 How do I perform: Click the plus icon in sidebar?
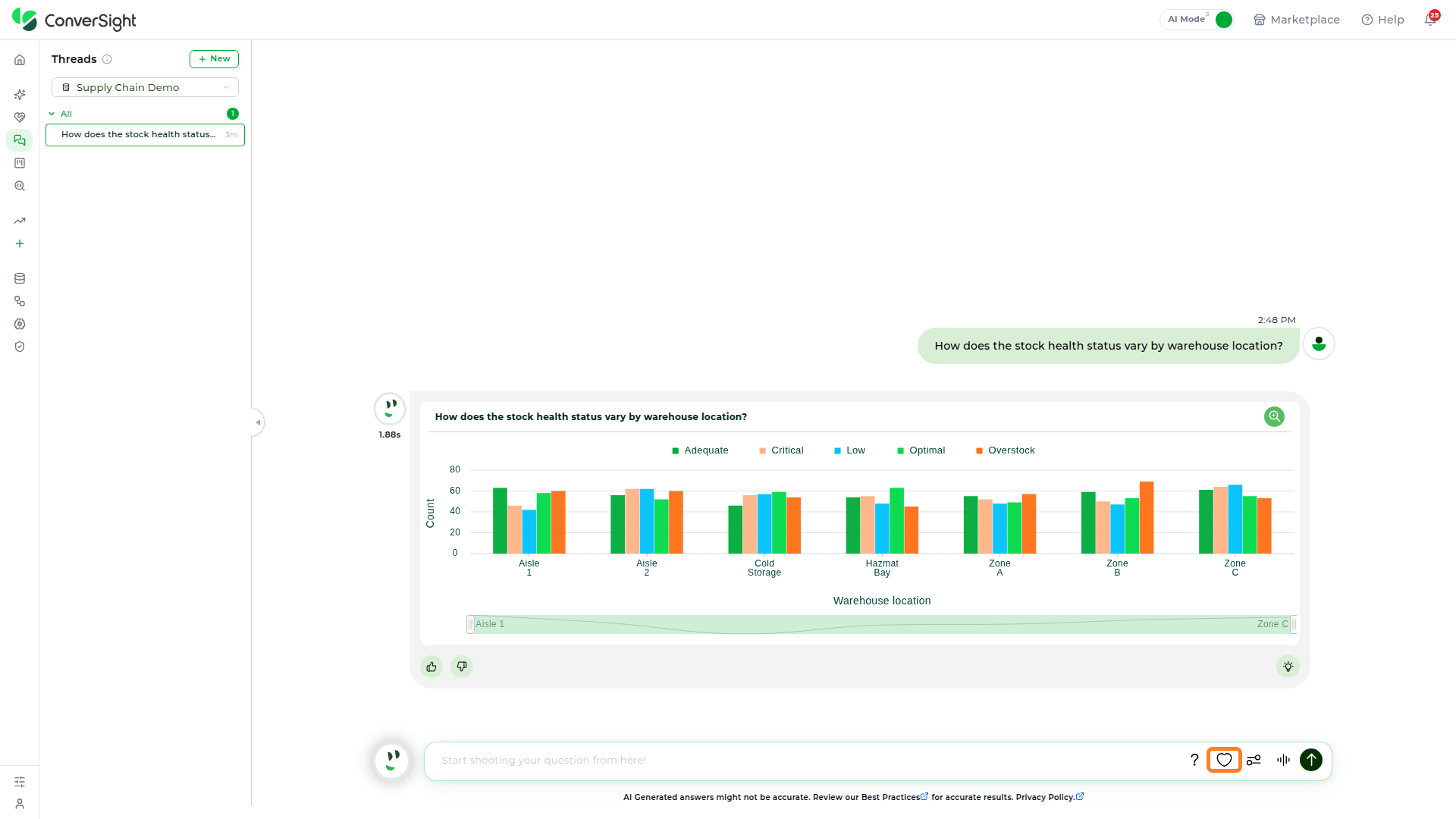pos(20,243)
